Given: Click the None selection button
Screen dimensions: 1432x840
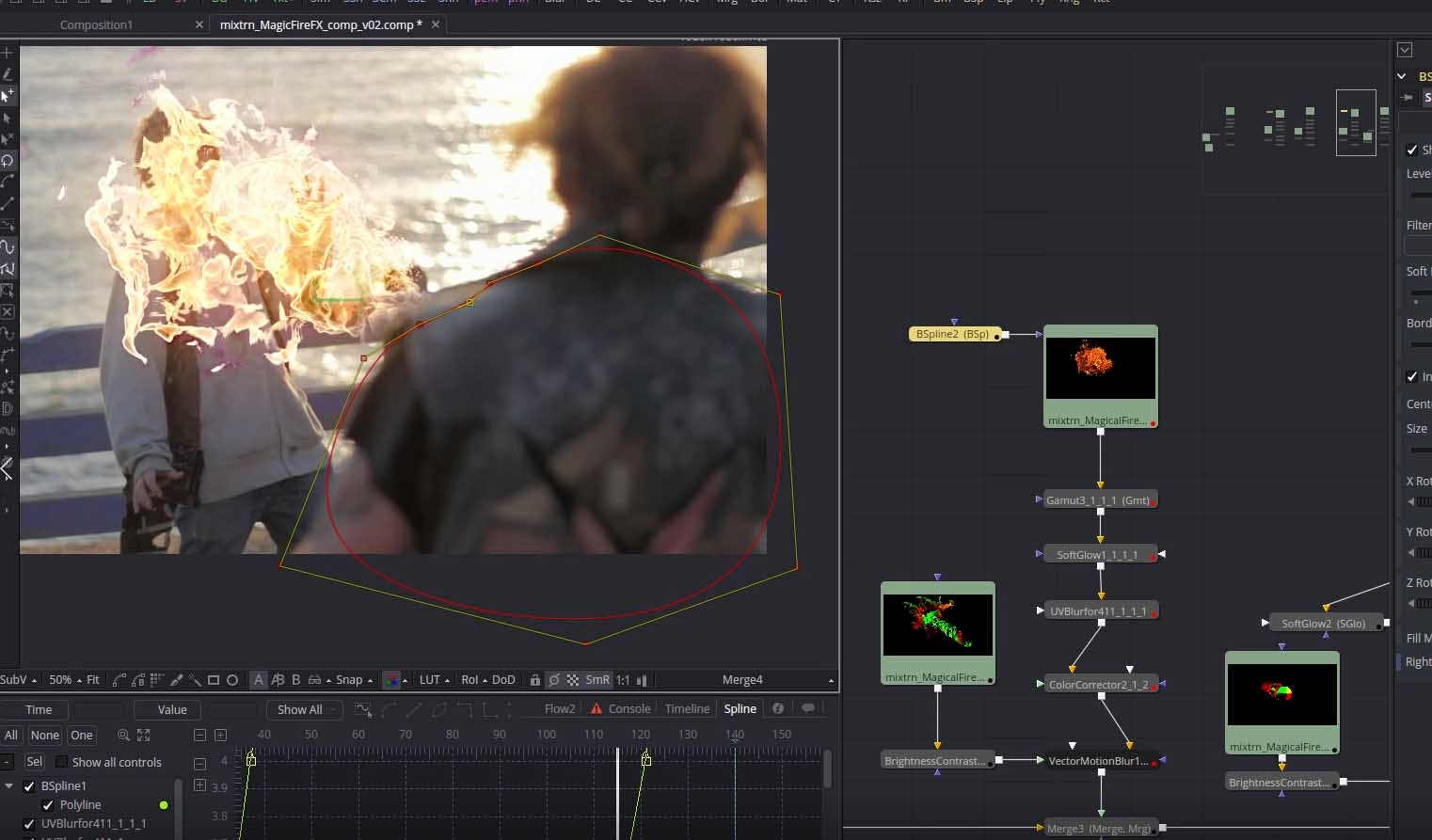Looking at the screenshot, I should pos(44,736).
